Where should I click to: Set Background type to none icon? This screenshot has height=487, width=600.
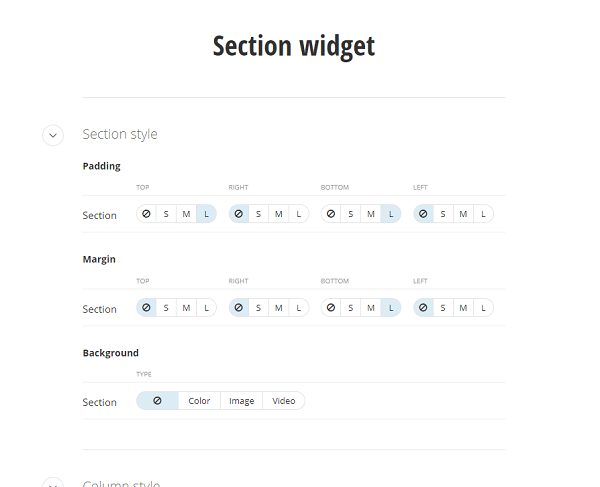(157, 401)
